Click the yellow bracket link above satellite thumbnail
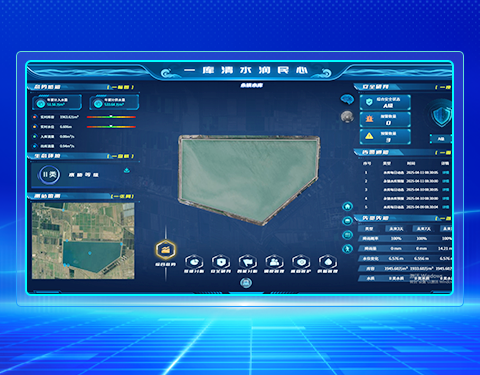 tap(122, 196)
